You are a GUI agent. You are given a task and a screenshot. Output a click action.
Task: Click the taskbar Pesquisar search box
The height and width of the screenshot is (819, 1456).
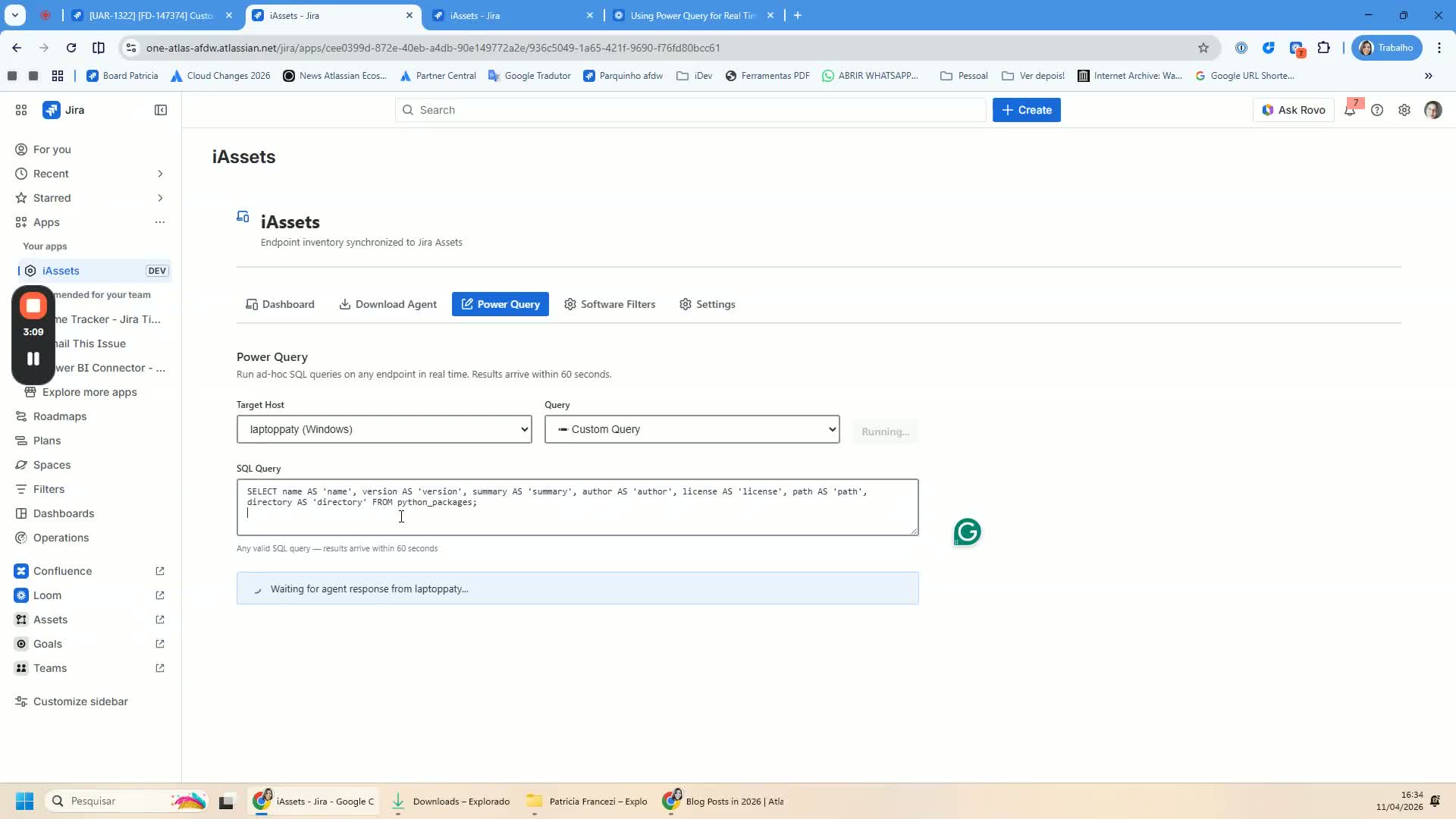127,801
